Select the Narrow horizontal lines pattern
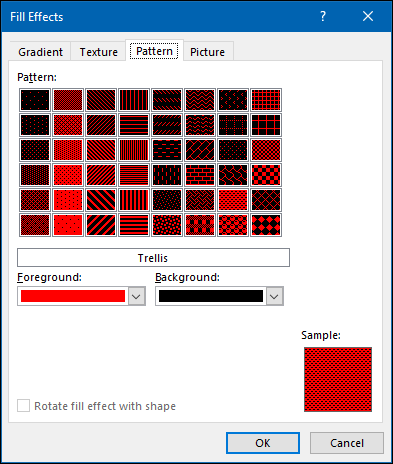The width and height of the screenshot is (393, 464). (x=134, y=175)
